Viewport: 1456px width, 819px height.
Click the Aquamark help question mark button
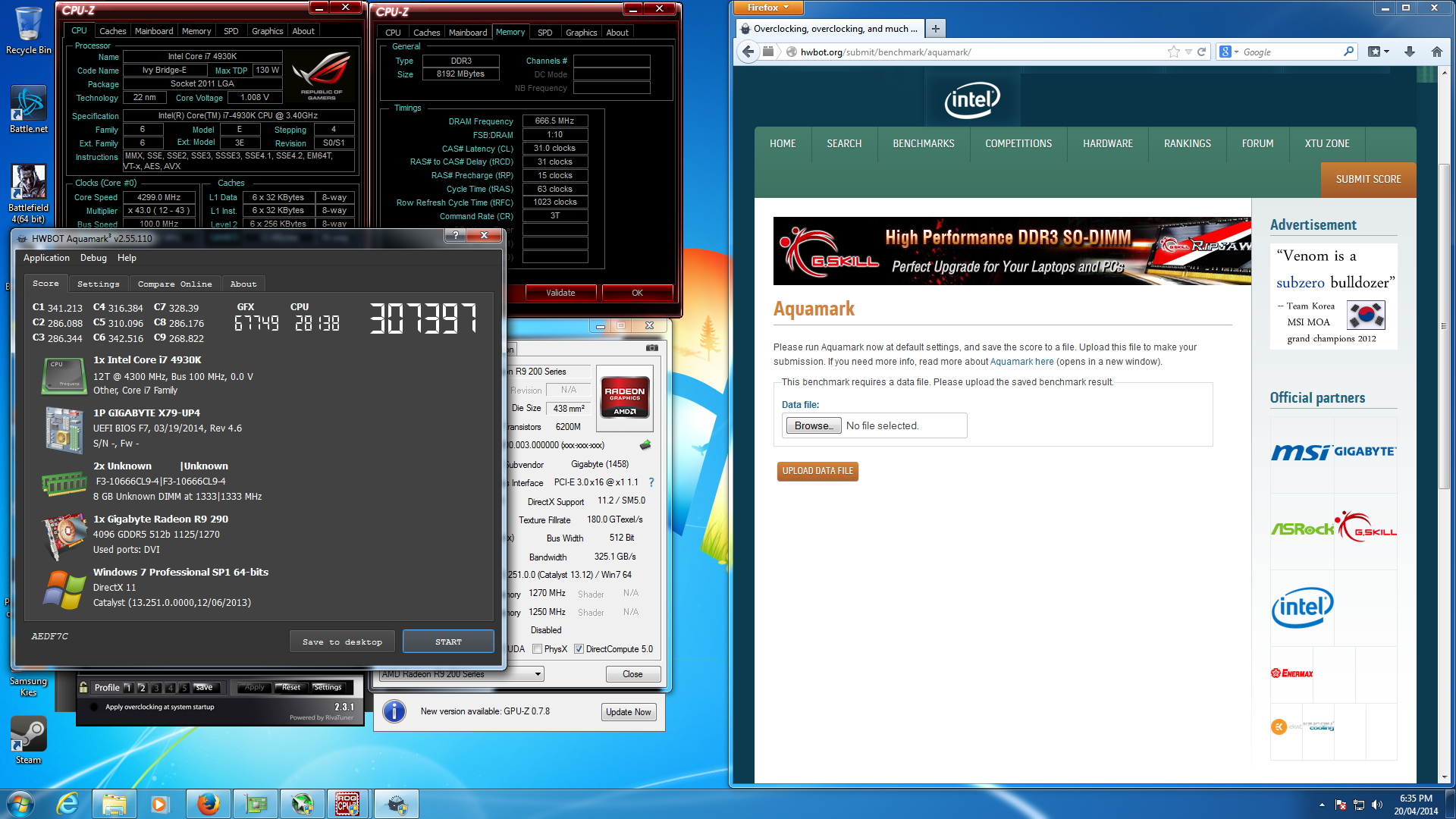click(x=455, y=236)
